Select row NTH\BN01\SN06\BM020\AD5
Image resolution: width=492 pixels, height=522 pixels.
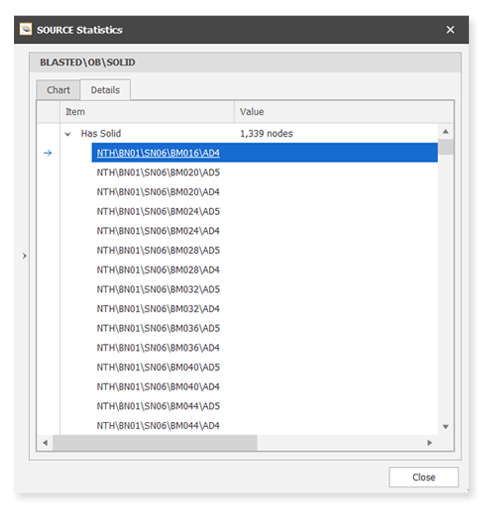[x=265, y=172]
